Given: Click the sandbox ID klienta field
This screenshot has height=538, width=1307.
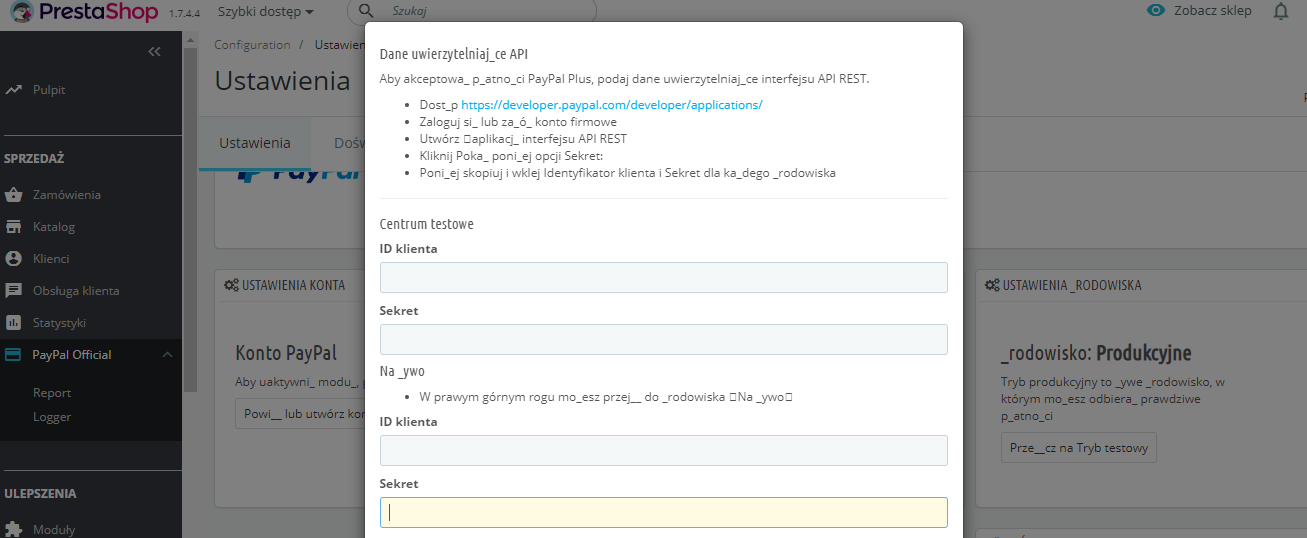Looking at the screenshot, I should 663,278.
